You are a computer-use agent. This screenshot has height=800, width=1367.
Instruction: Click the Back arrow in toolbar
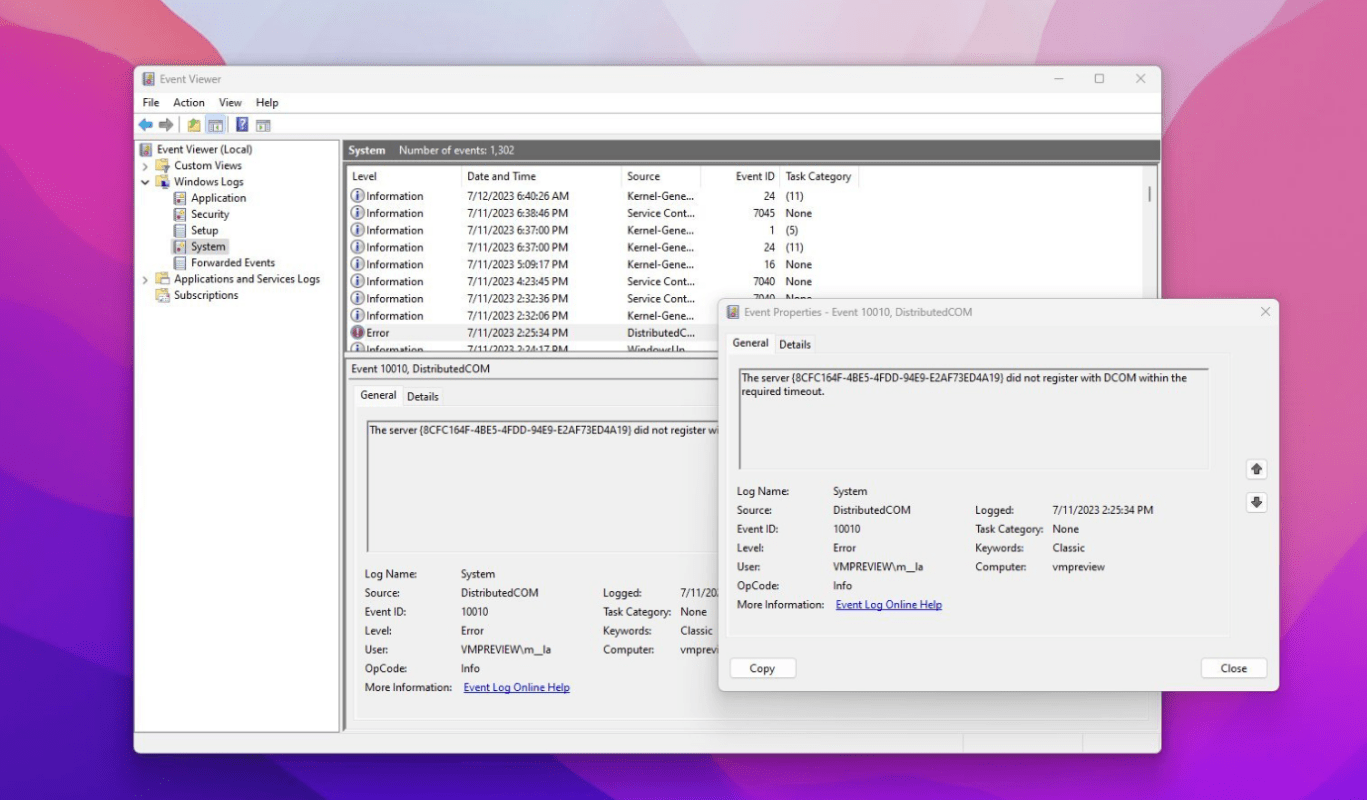146,125
